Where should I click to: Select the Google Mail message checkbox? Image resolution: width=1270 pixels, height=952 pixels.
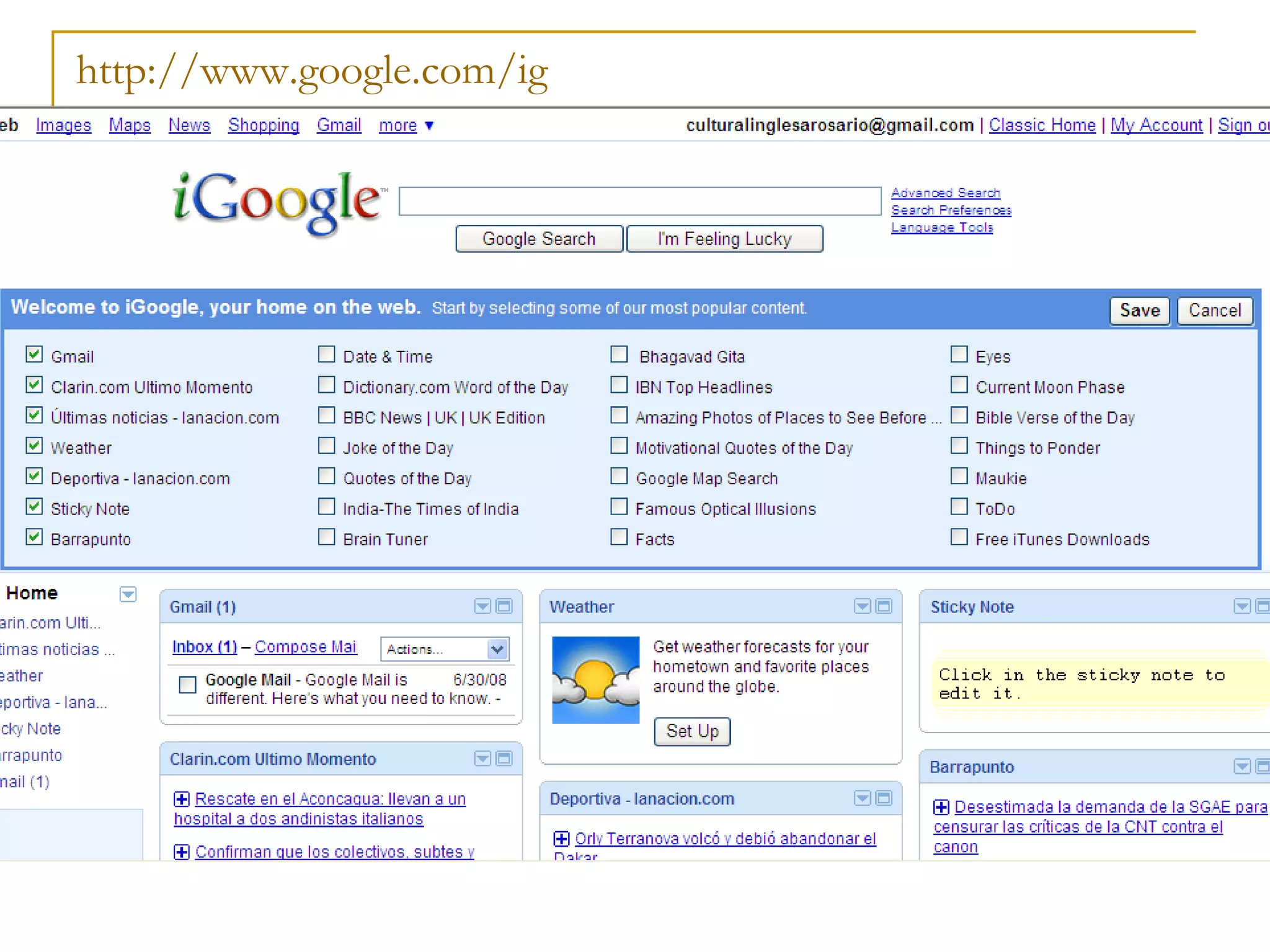(x=187, y=684)
